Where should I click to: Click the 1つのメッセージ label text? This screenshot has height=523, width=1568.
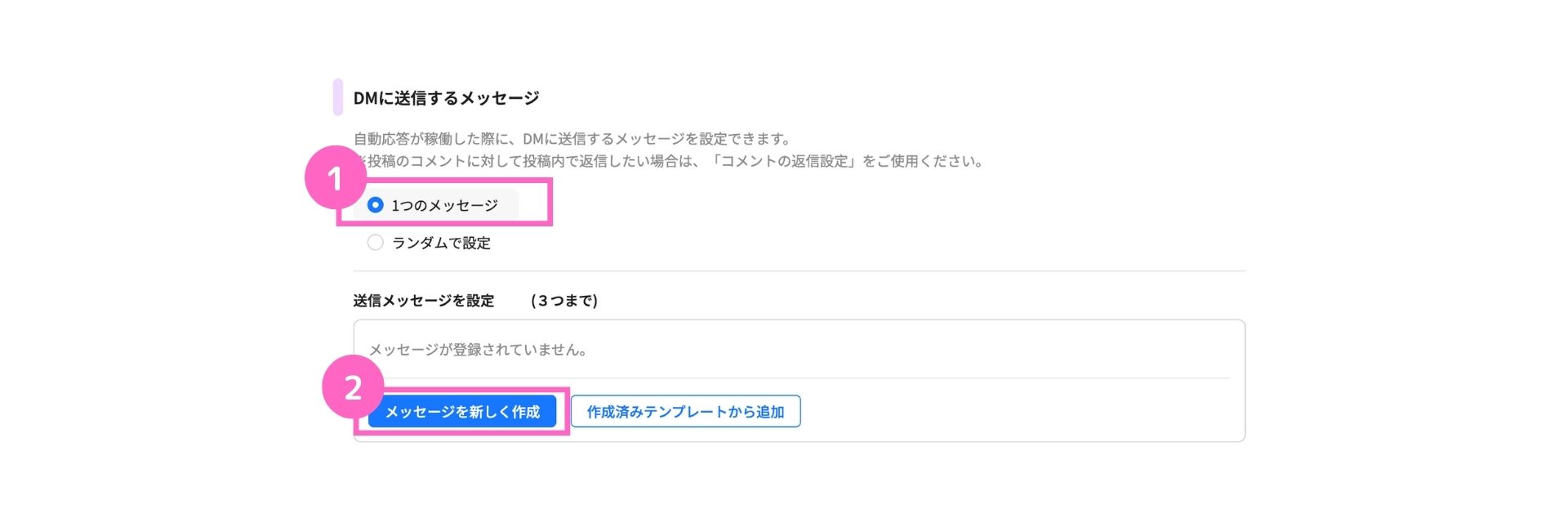pyautogui.click(x=444, y=205)
